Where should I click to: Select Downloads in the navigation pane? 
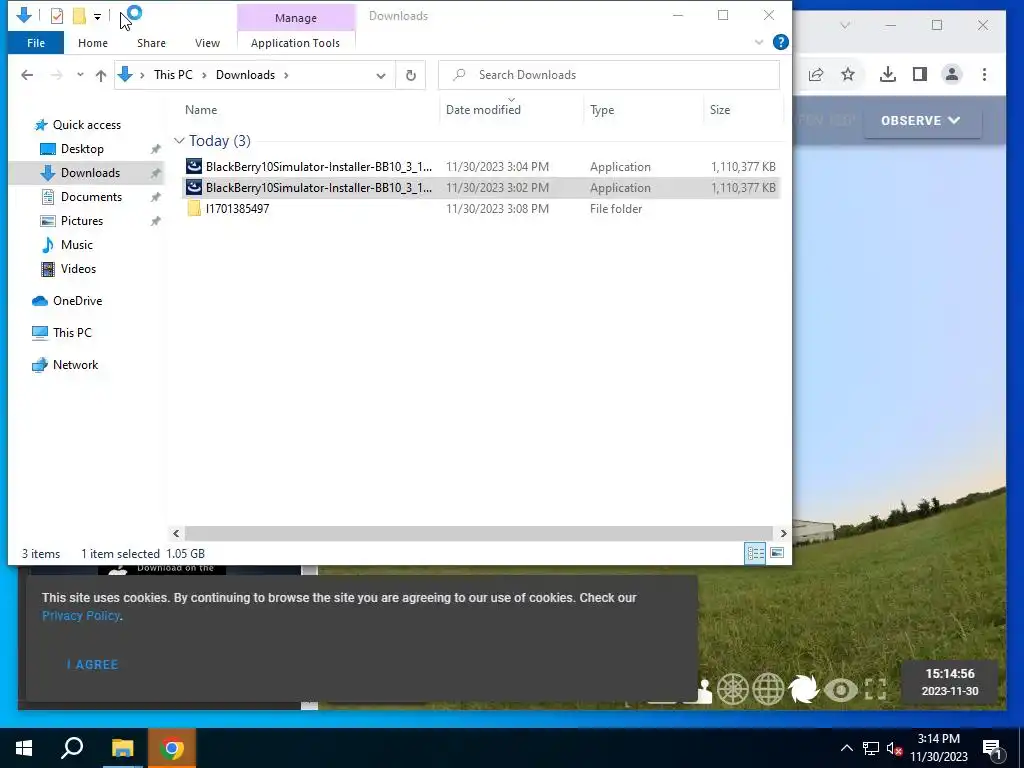pyautogui.click(x=90, y=173)
